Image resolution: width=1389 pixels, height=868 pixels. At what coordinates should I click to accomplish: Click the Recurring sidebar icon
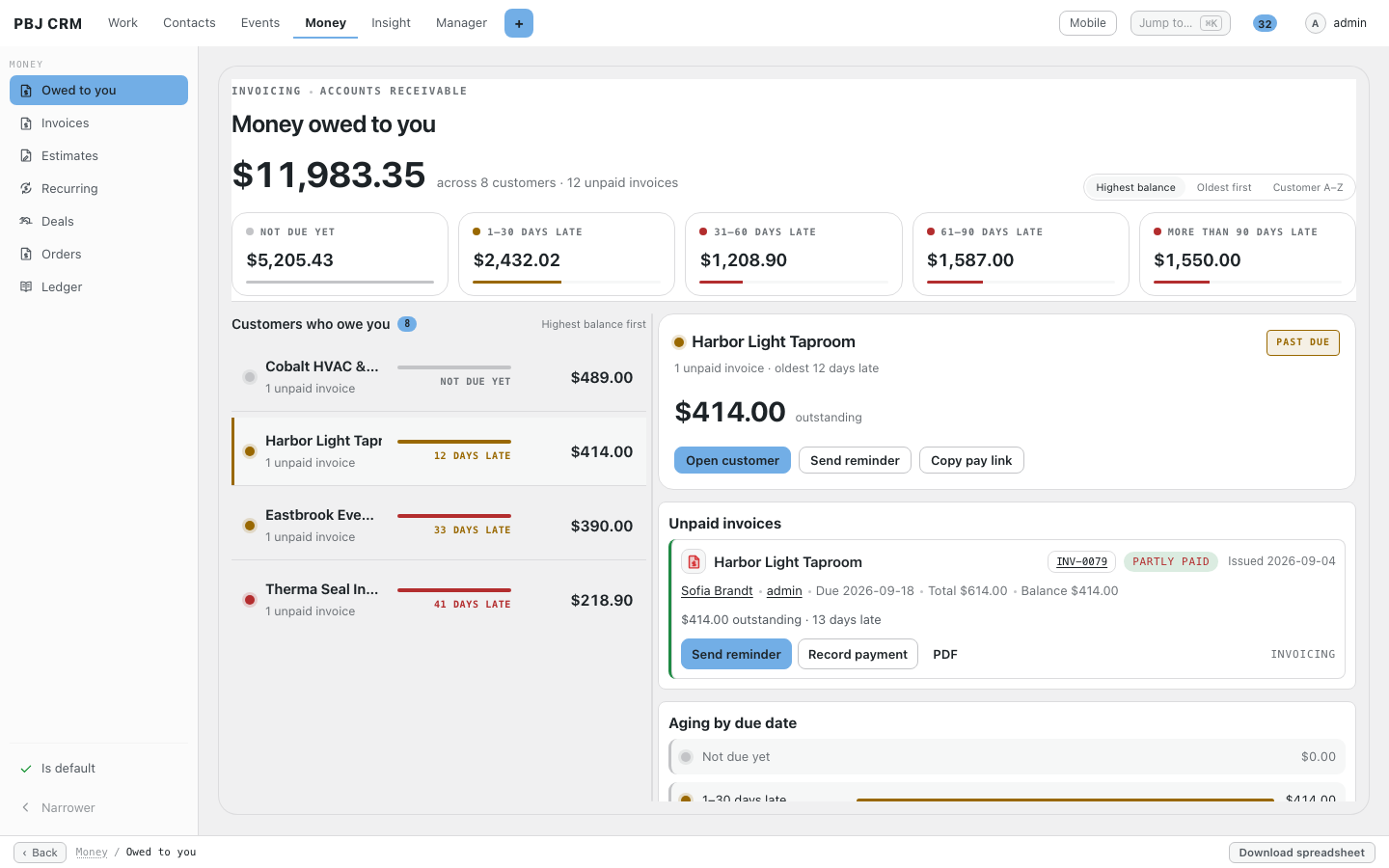[x=26, y=189]
